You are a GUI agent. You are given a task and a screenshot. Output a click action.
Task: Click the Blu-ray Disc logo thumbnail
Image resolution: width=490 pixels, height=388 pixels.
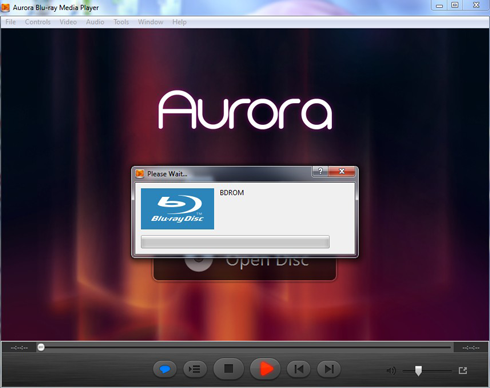(x=177, y=209)
